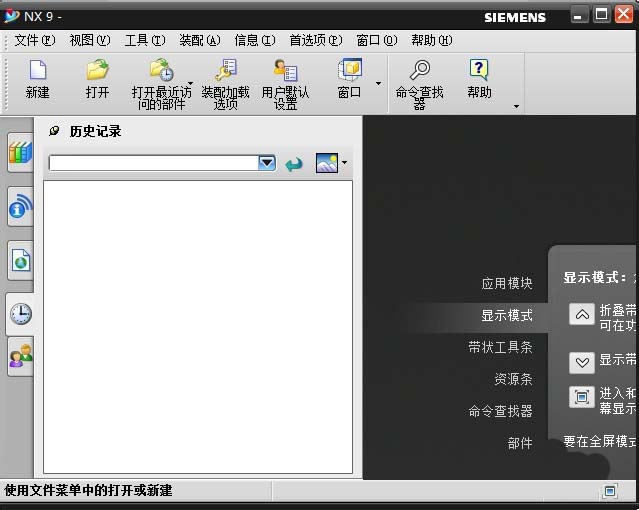Launch 命令查找器 command finder magnifier icon
Viewport: 639px width, 510px height.
pyautogui.click(x=420, y=70)
